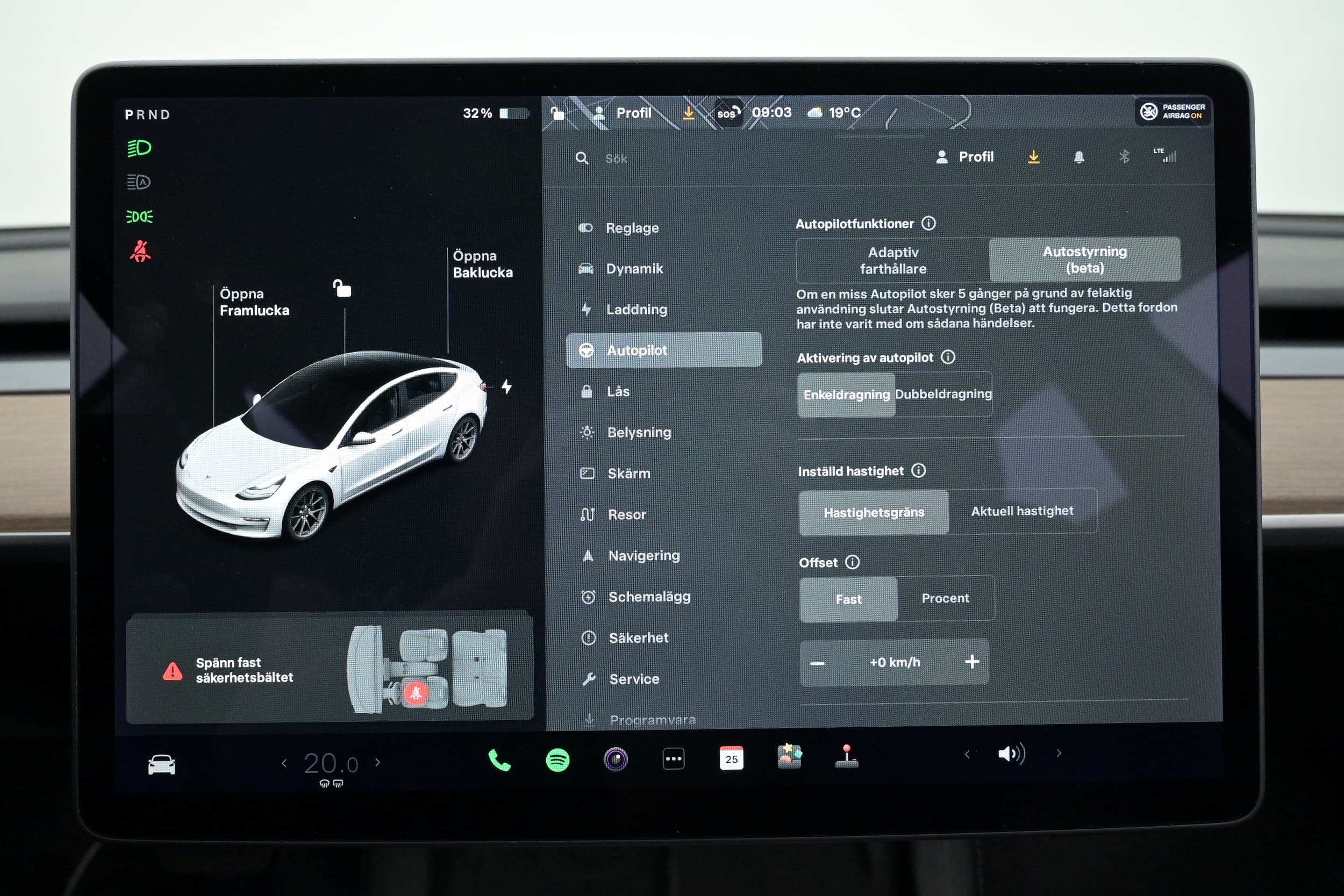Select Adaptiv farthållare mode

tap(892, 261)
